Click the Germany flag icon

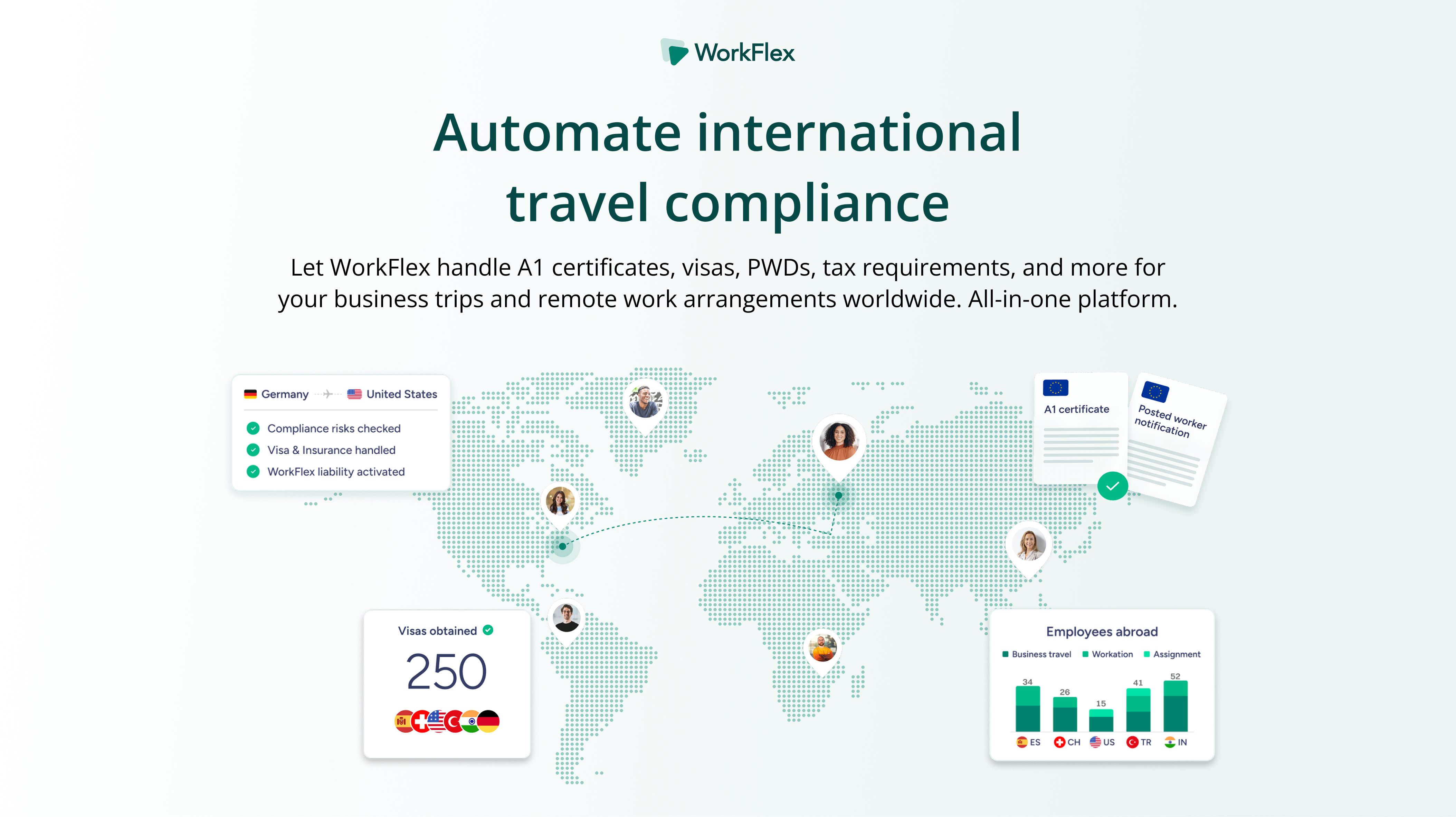pos(250,394)
